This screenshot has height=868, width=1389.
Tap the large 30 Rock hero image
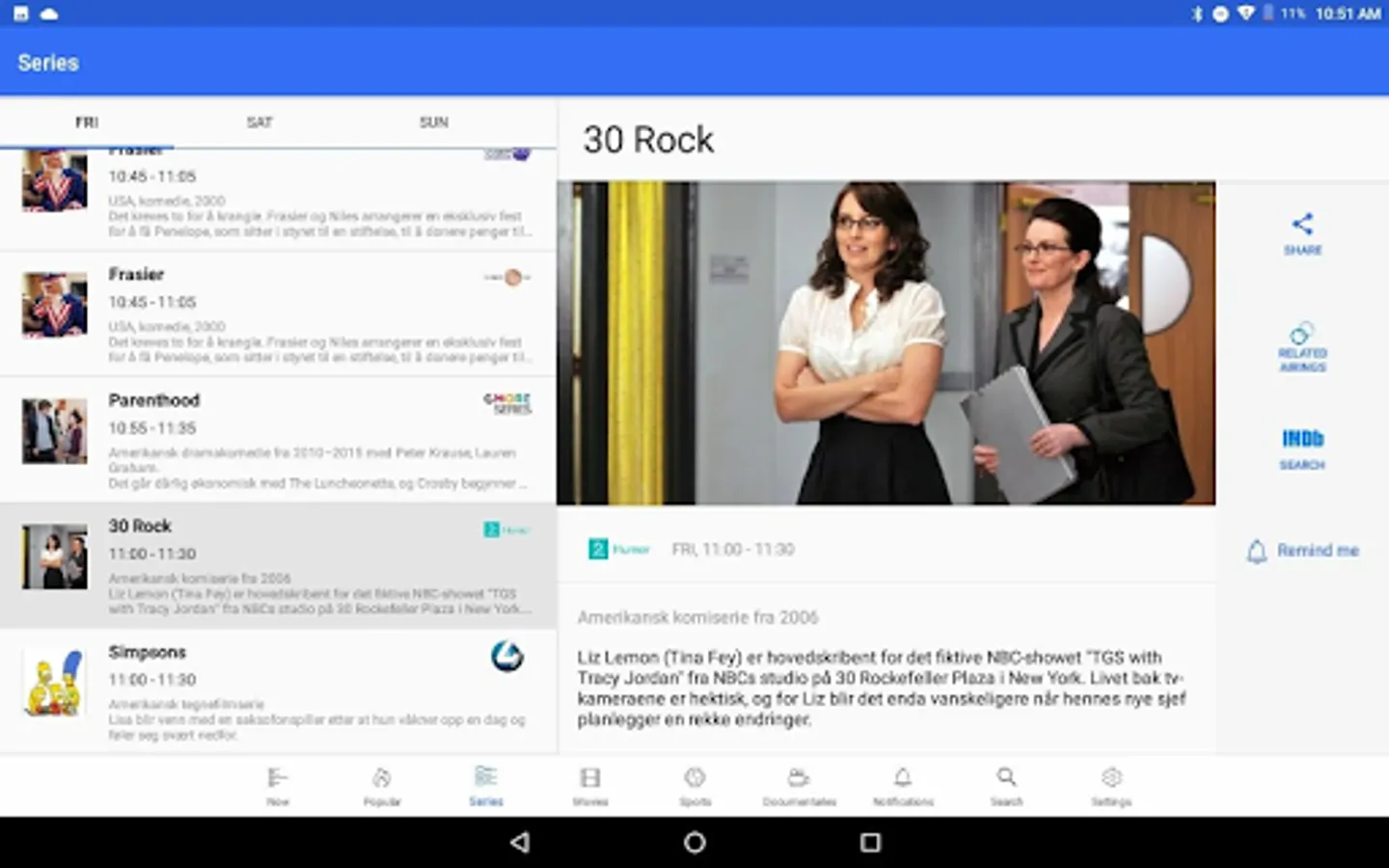click(x=885, y=342)
